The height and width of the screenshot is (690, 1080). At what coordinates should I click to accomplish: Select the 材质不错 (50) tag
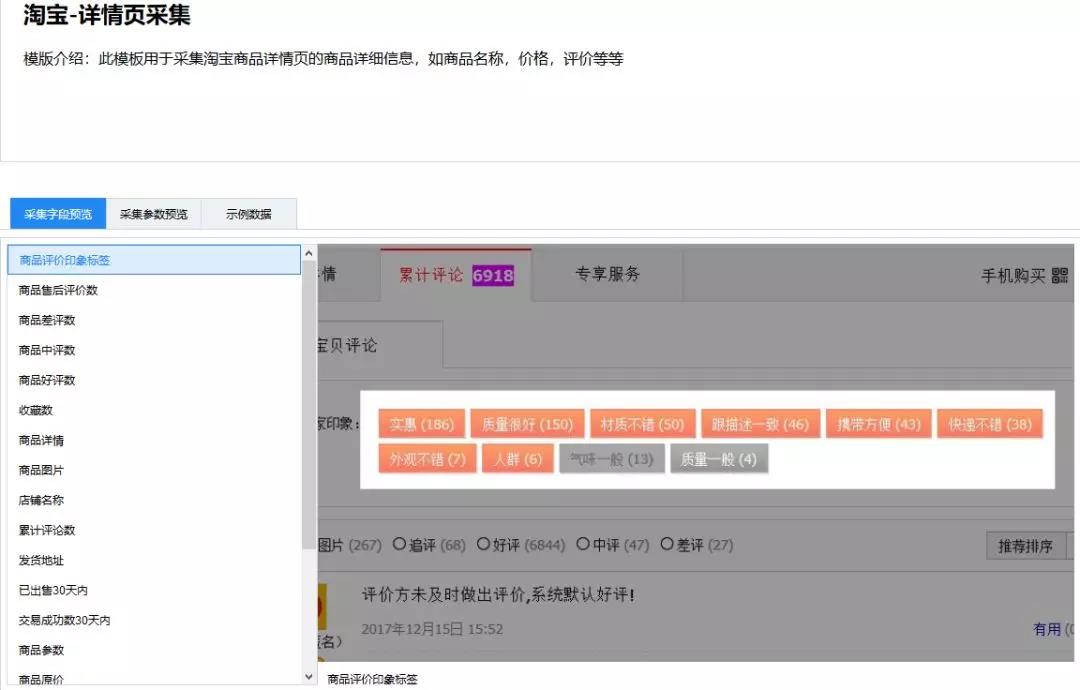pyautogui.click(x=643, y=424)
